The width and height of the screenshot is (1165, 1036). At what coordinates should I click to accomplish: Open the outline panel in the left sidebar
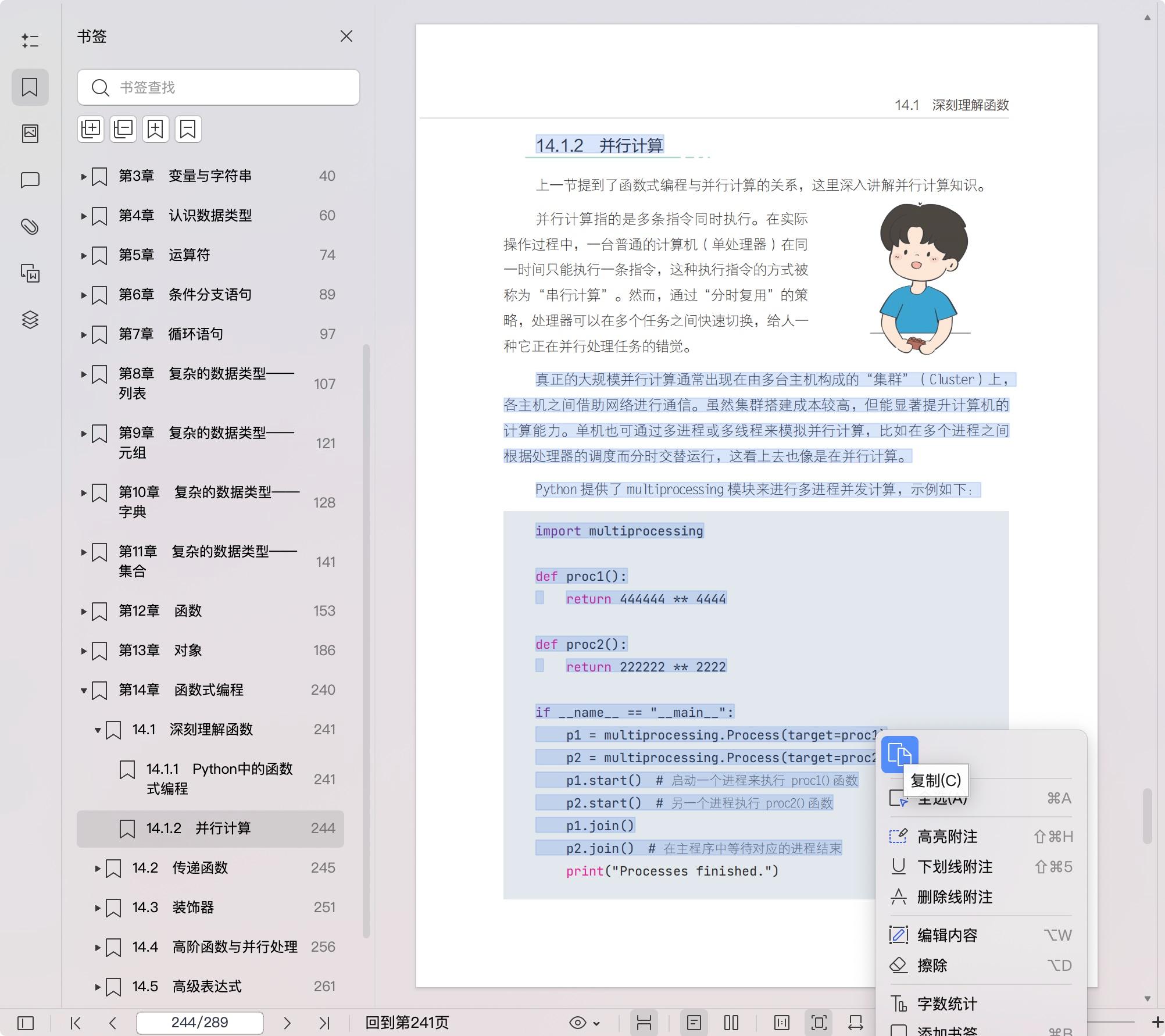click(x=30, y=41)
